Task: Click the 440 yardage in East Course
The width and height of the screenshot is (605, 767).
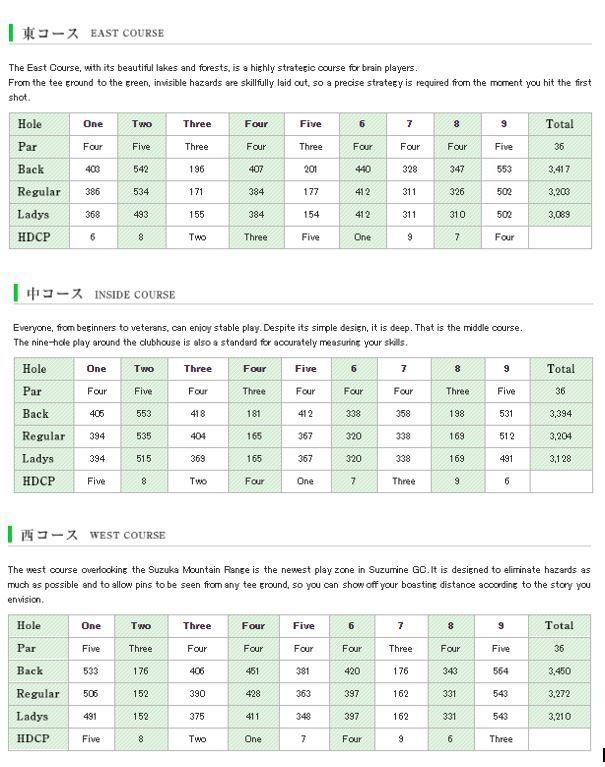Action: pyautogui.click(x=362, y=170)
